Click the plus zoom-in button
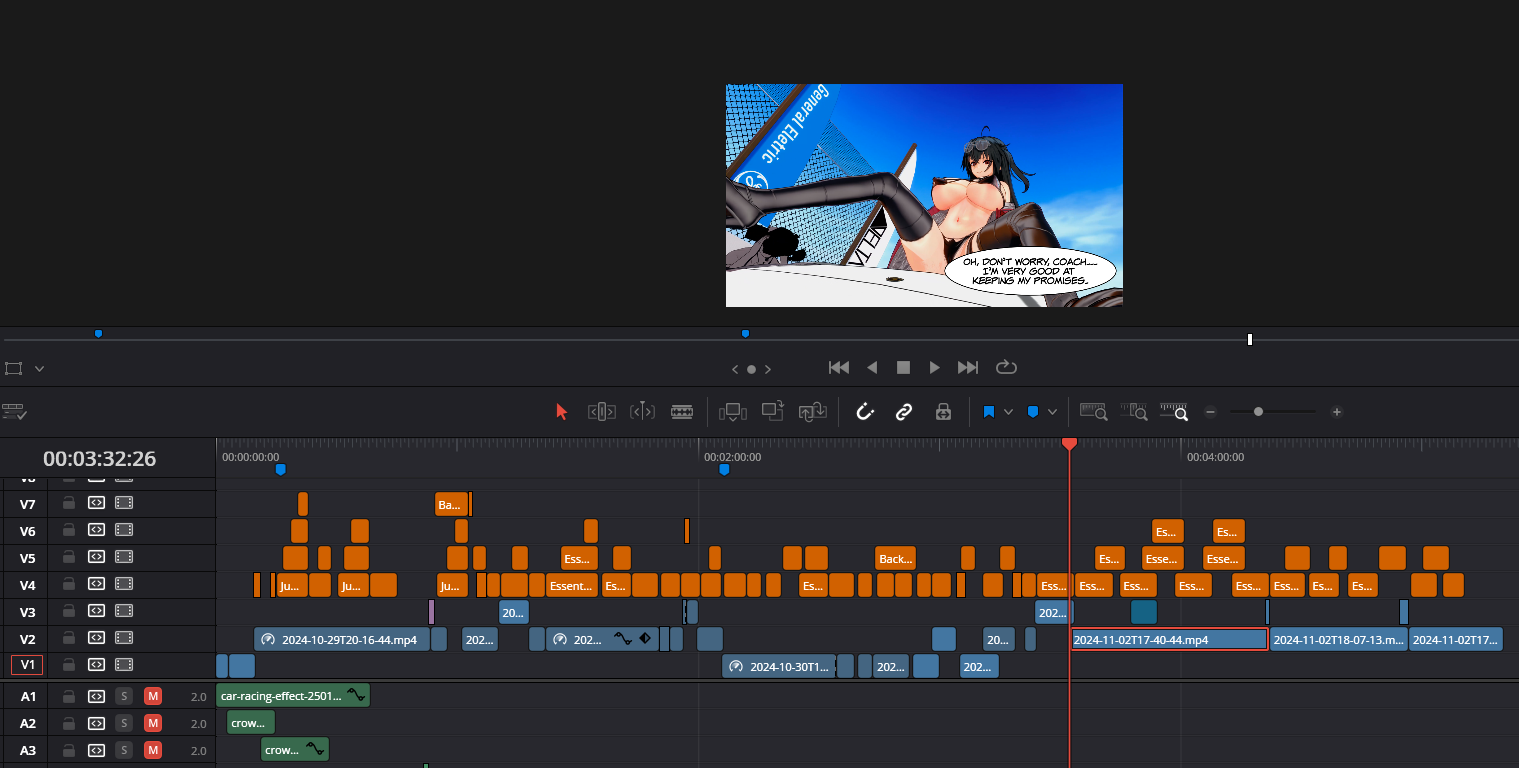The width and height of the screenshot is (1519, 768). (1337, 412)
